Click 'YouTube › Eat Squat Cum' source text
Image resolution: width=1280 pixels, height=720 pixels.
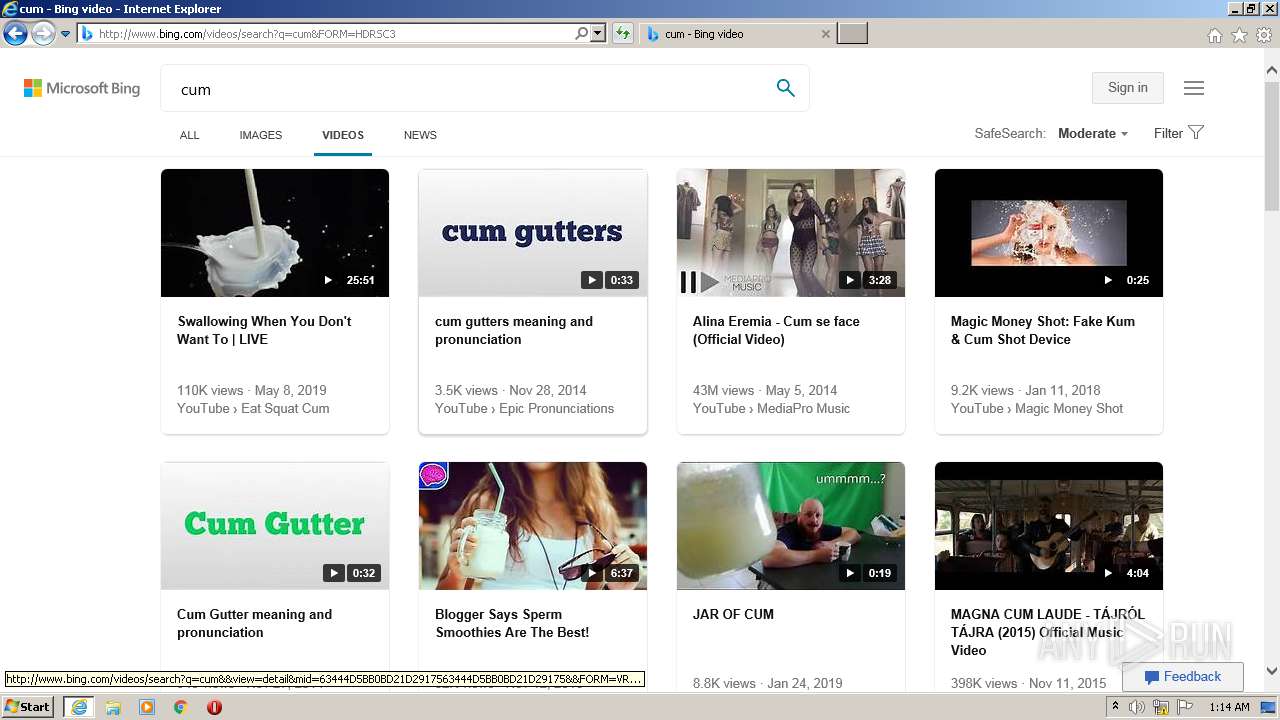click(253, 408)
